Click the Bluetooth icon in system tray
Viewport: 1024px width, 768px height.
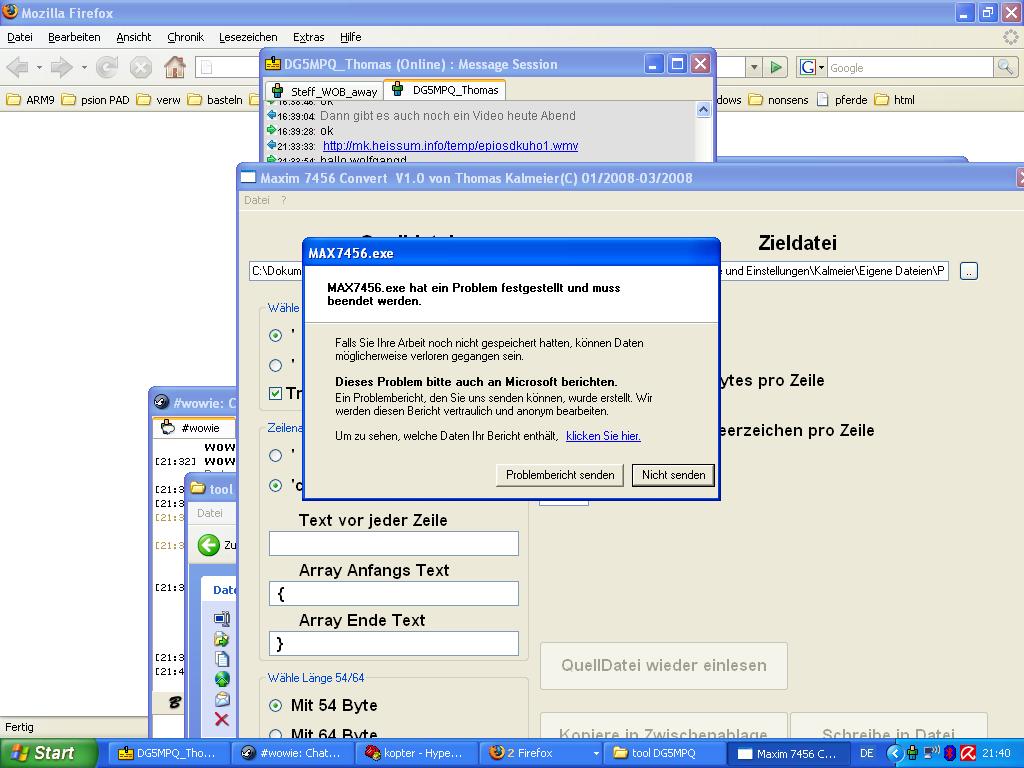point(951,753)
